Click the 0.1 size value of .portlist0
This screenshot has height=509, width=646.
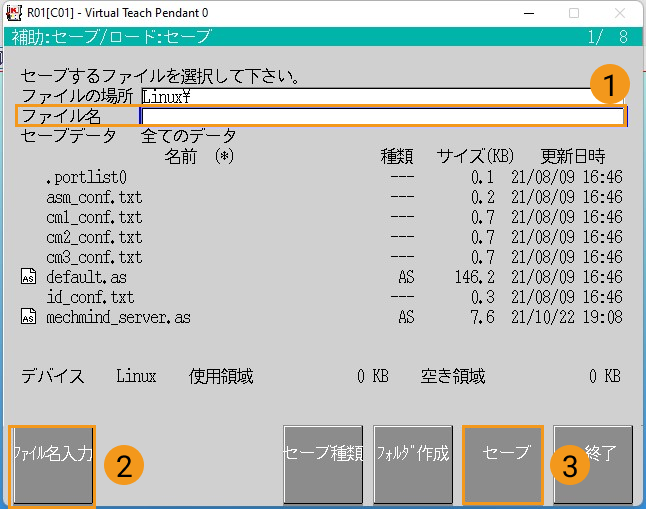pos(482,177)
